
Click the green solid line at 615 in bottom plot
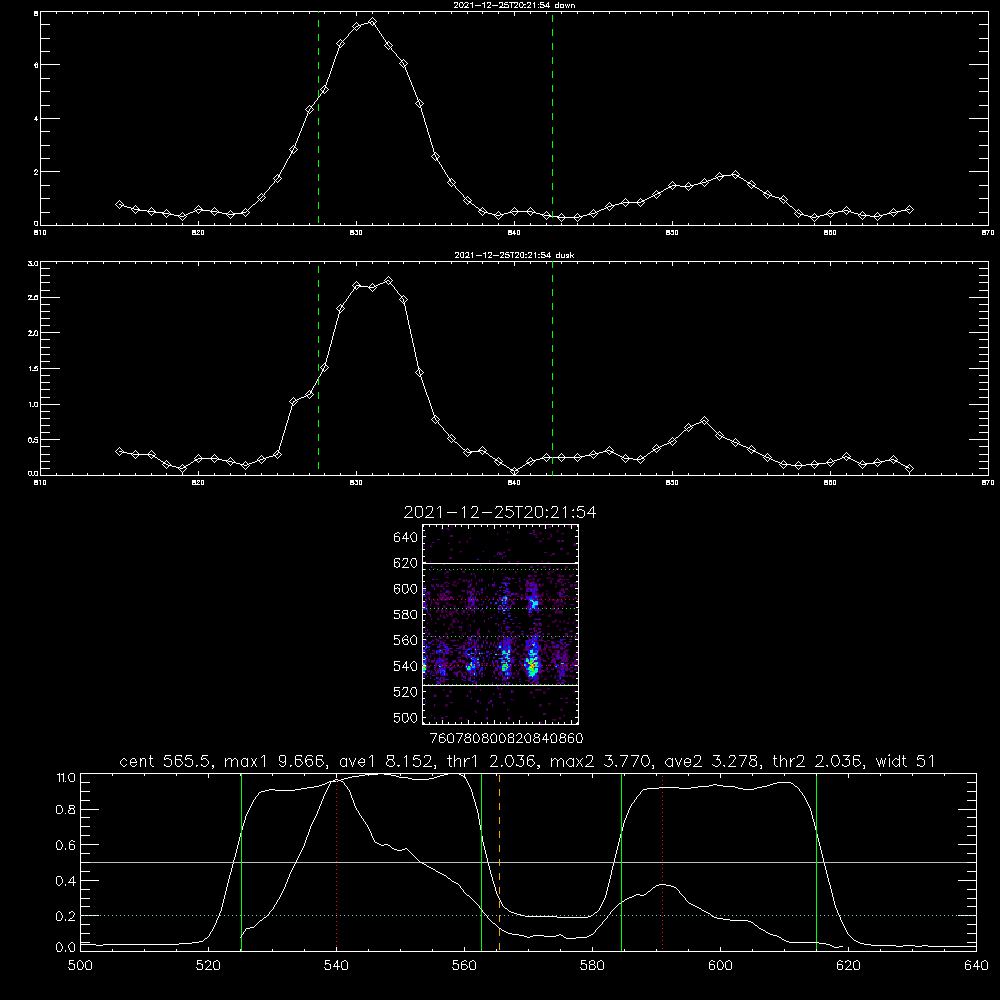(x=816, y=862)
